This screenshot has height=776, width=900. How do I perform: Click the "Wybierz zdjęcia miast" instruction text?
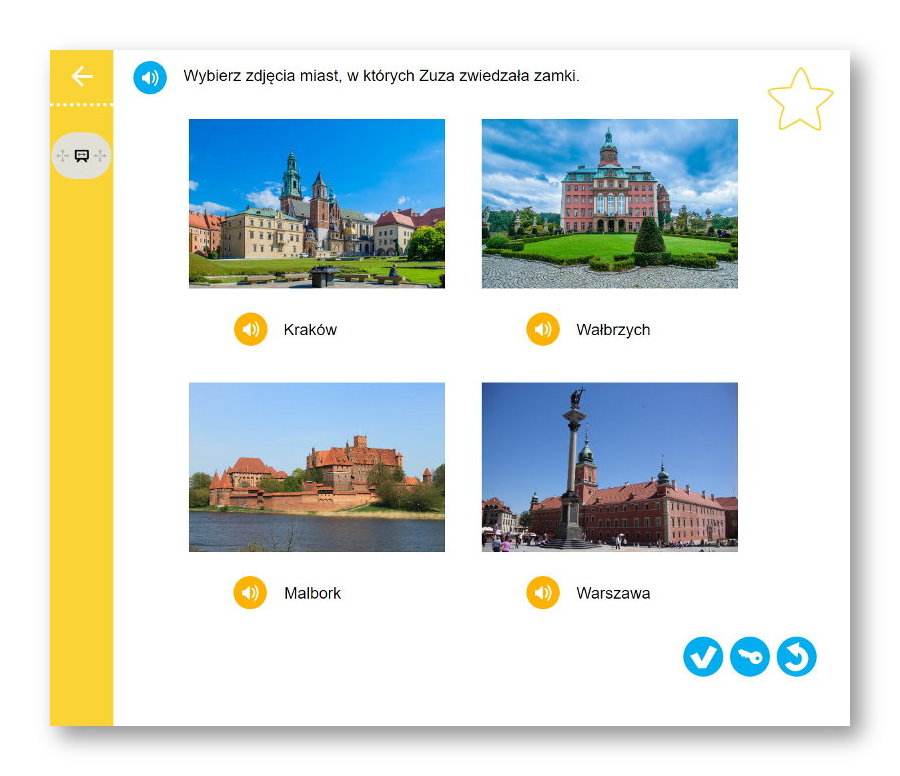(x=381, y=76)
